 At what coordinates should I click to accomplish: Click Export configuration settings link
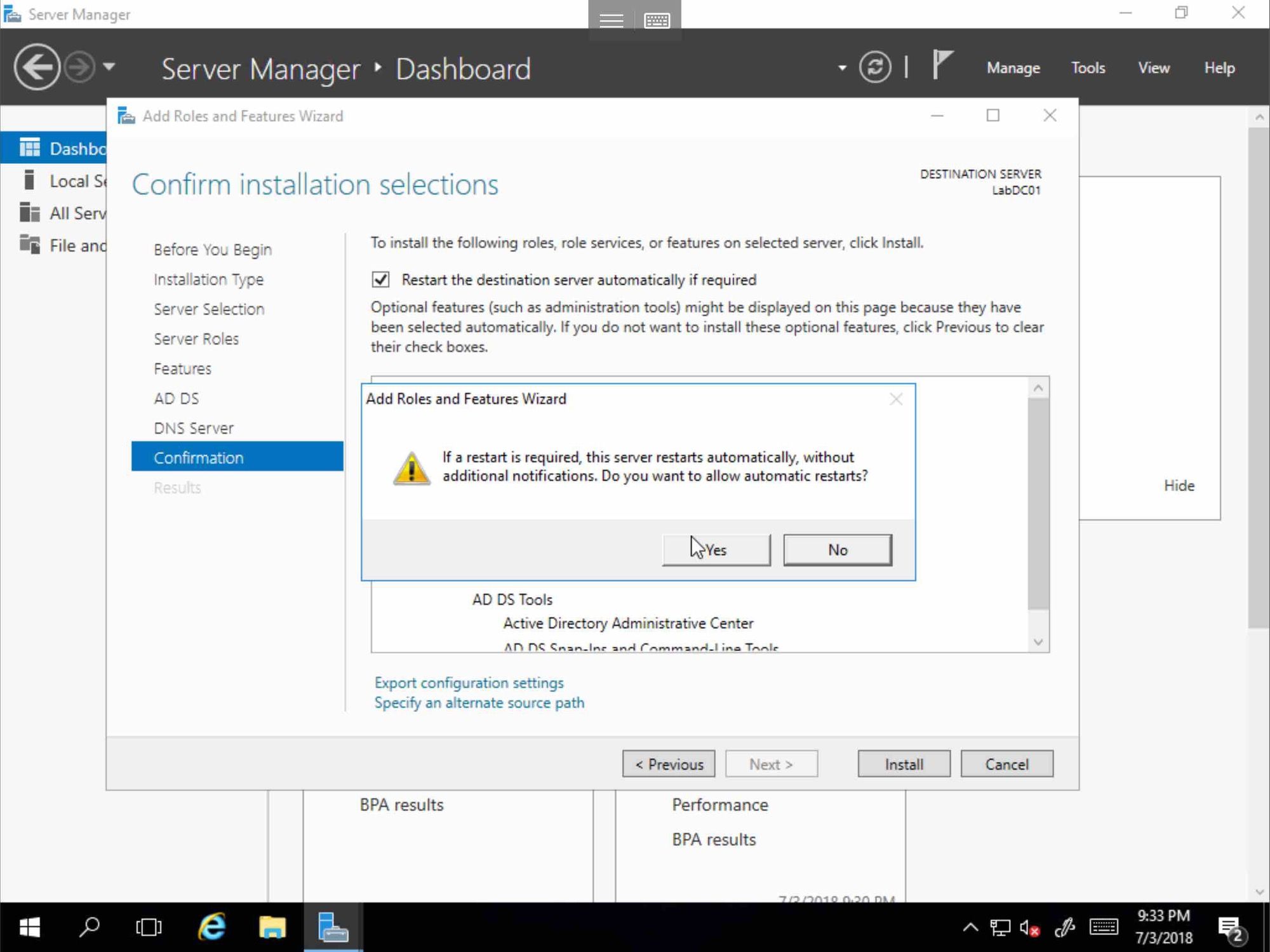click(469, 683)
